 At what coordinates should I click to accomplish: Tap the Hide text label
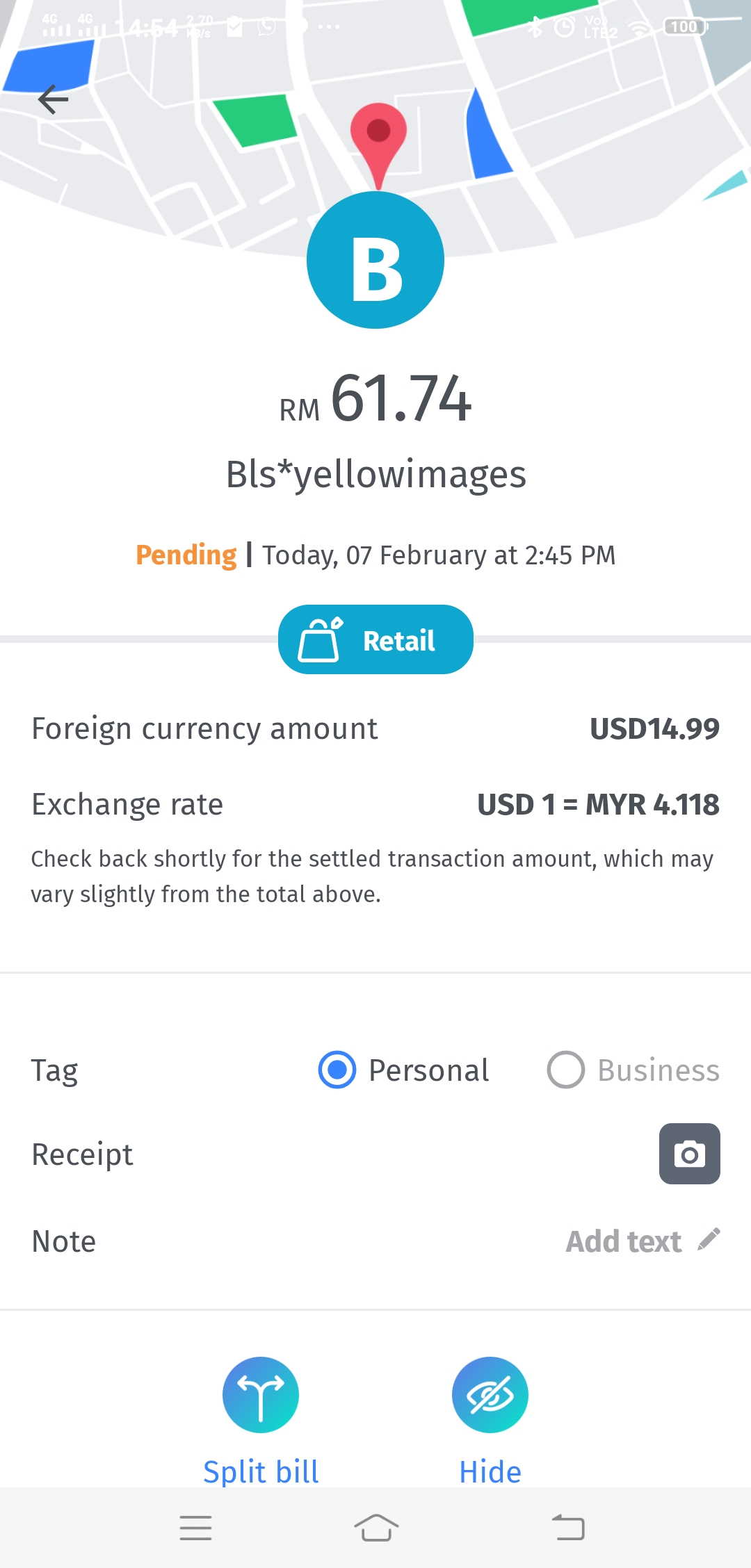pos(490,1471)
